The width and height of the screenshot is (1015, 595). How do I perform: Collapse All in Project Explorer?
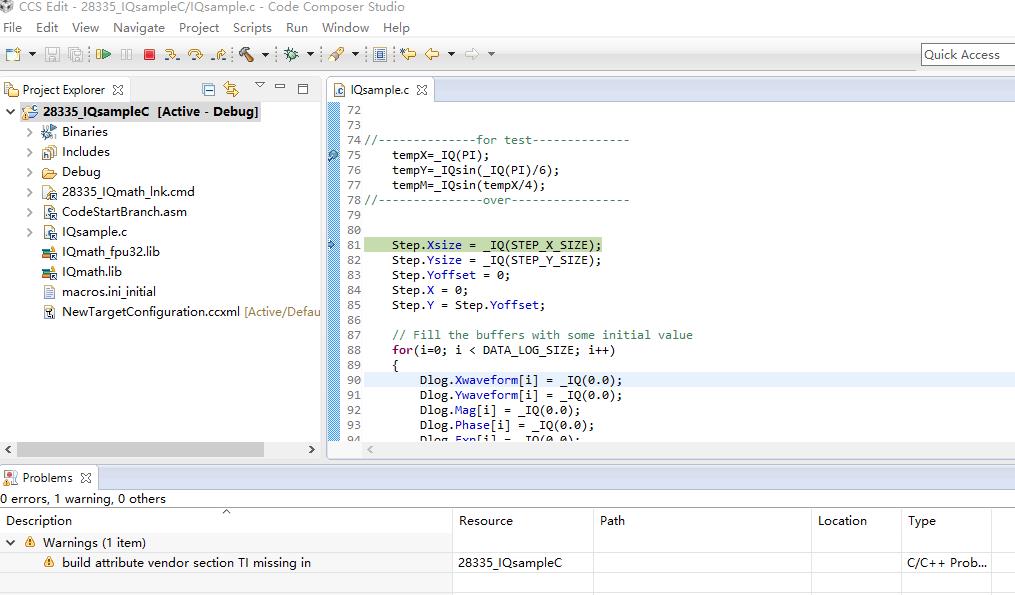point(208,89)
